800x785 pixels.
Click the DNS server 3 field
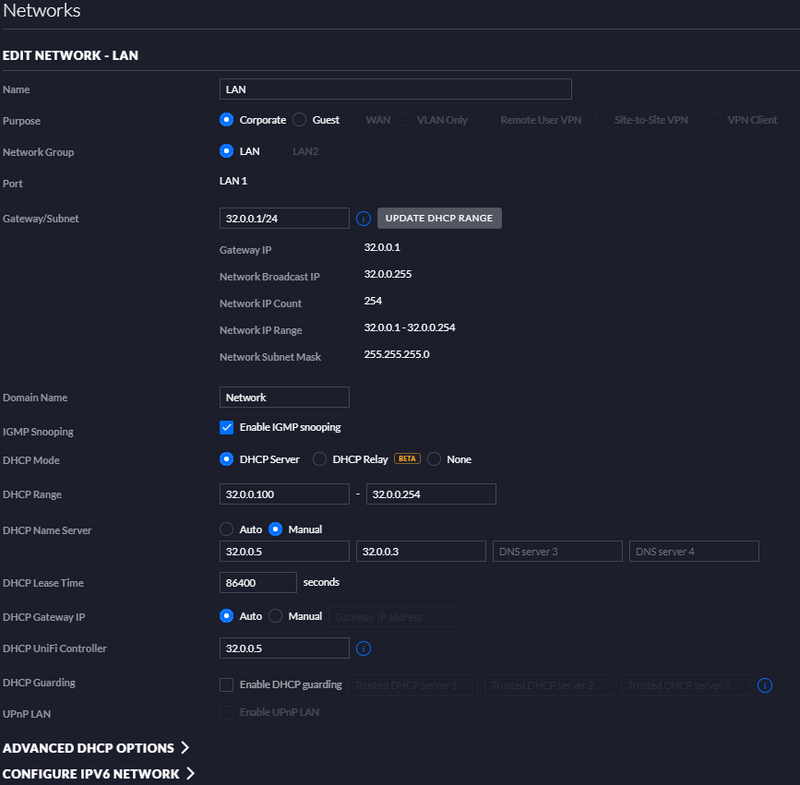pyautogui.click(x=557, y=551)
